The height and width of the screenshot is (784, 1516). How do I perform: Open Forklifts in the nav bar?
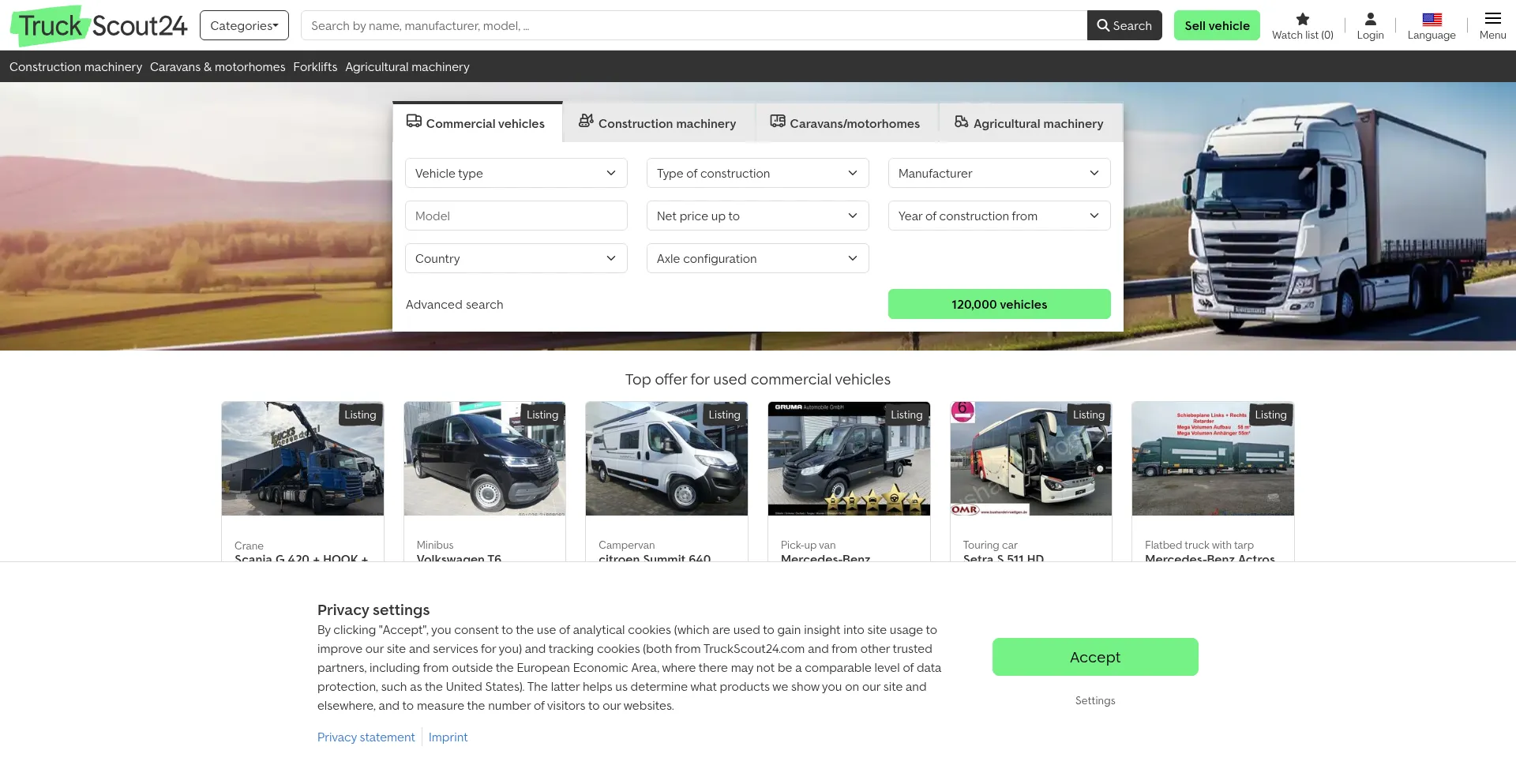(315, 67)
